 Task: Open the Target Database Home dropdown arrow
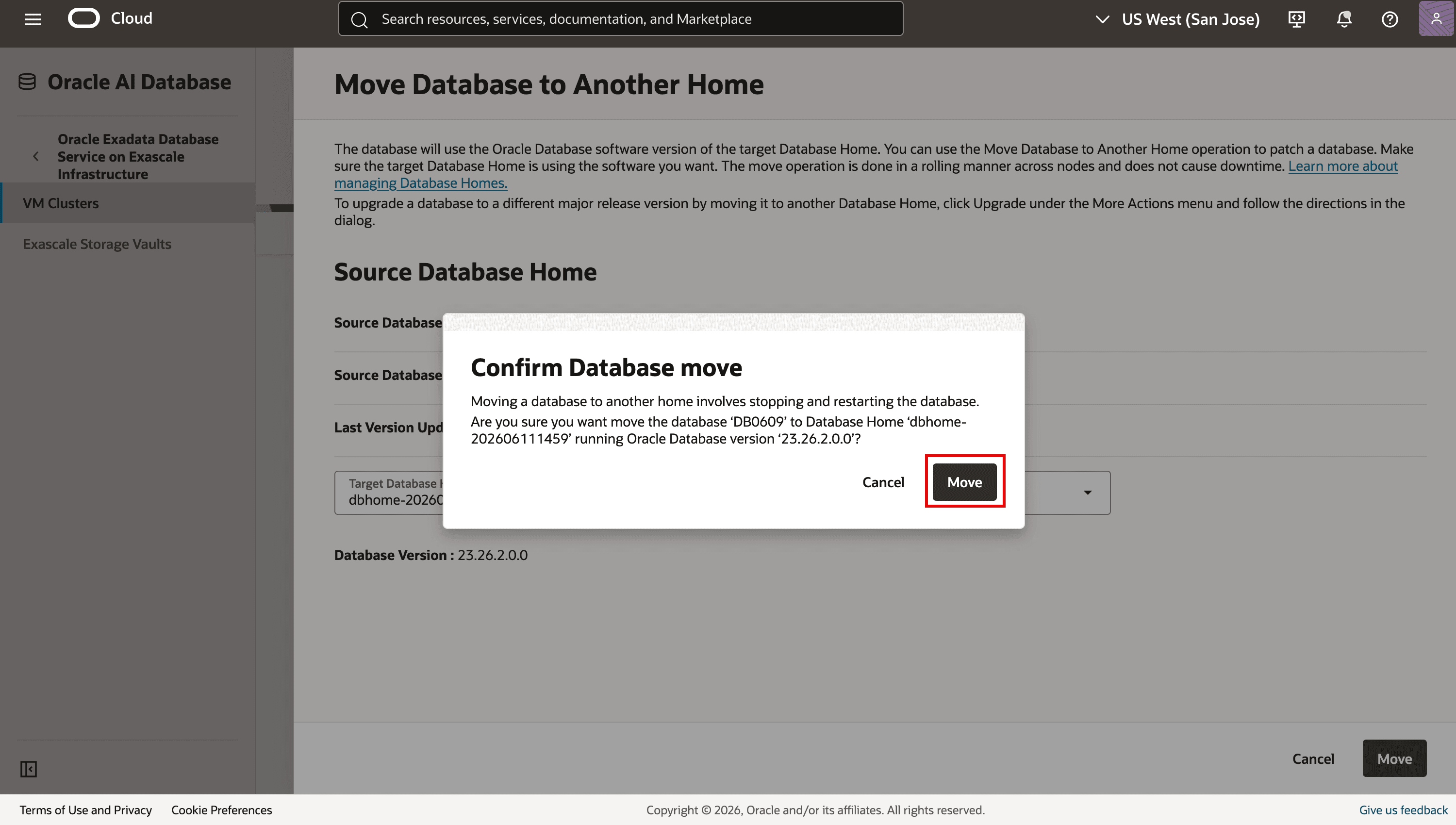pos(1088,493)
